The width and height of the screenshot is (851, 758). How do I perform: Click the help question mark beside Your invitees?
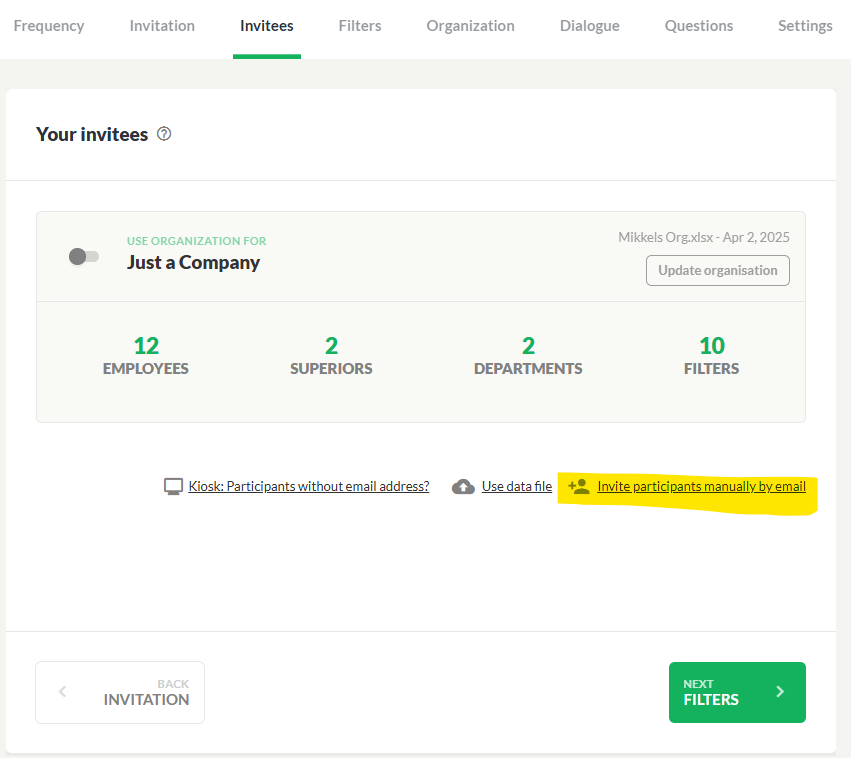click(x=164, y=133)
